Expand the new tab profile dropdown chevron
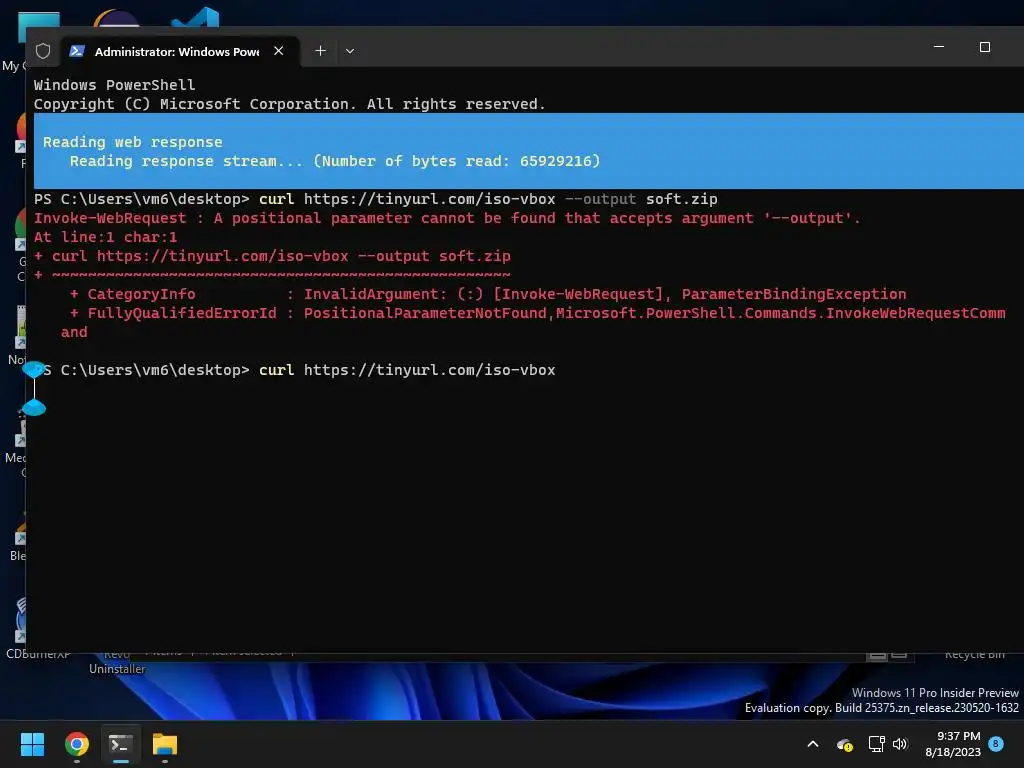 point(350,51)
